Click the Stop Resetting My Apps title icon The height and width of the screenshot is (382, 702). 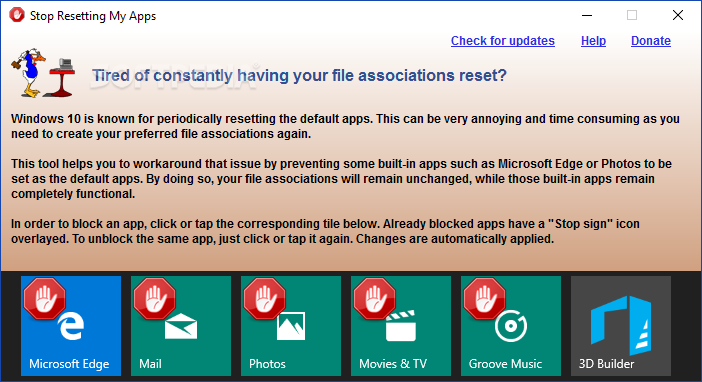point(17,15)
